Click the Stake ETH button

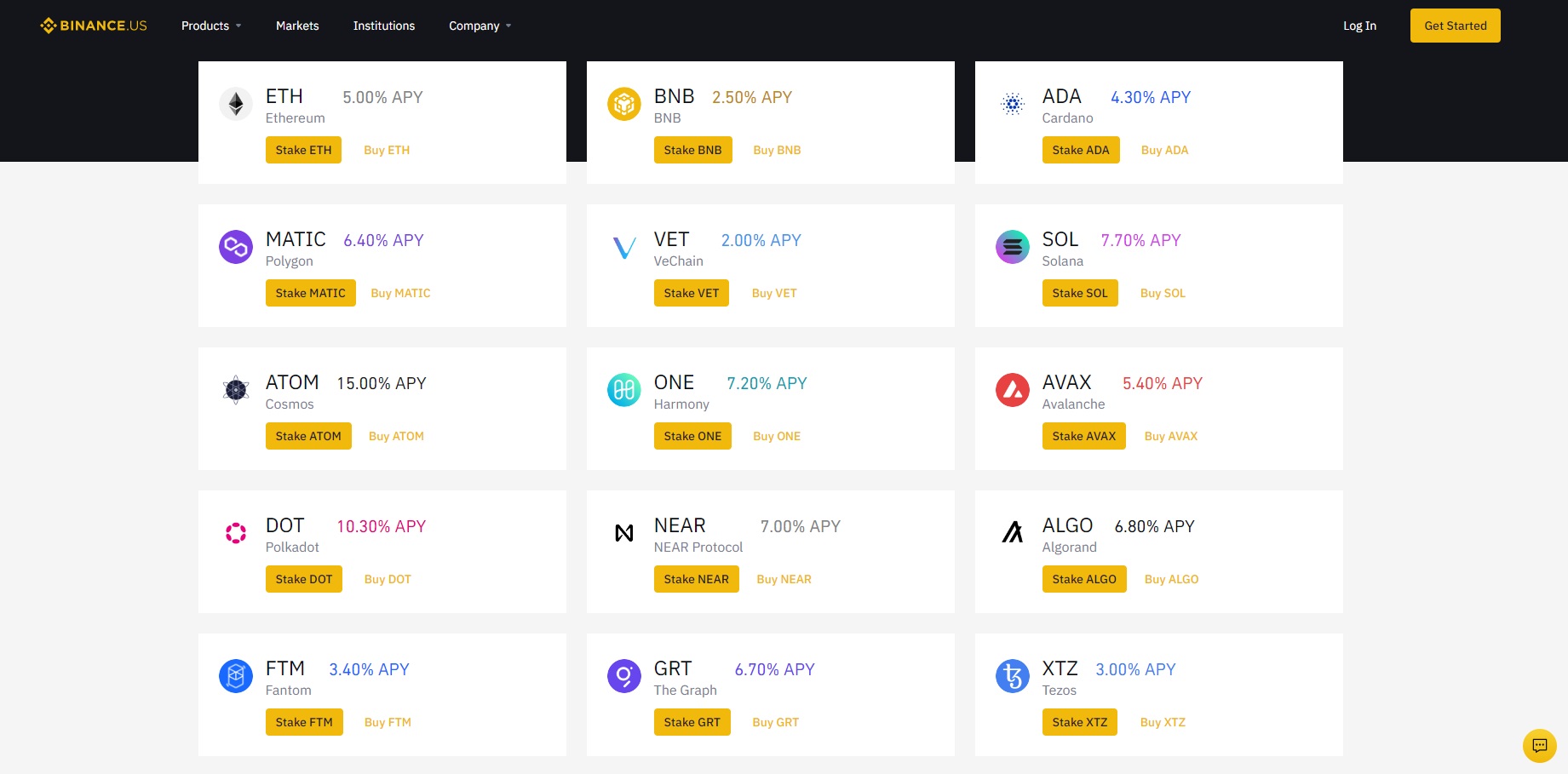pos(303,150)
